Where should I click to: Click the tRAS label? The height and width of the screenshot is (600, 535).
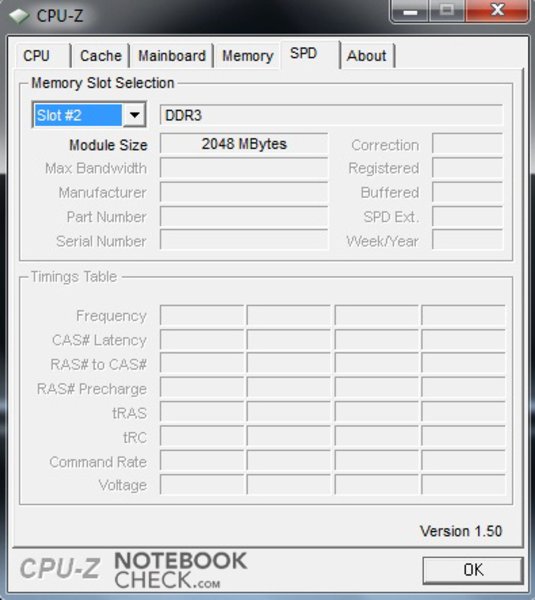(130, 413)
